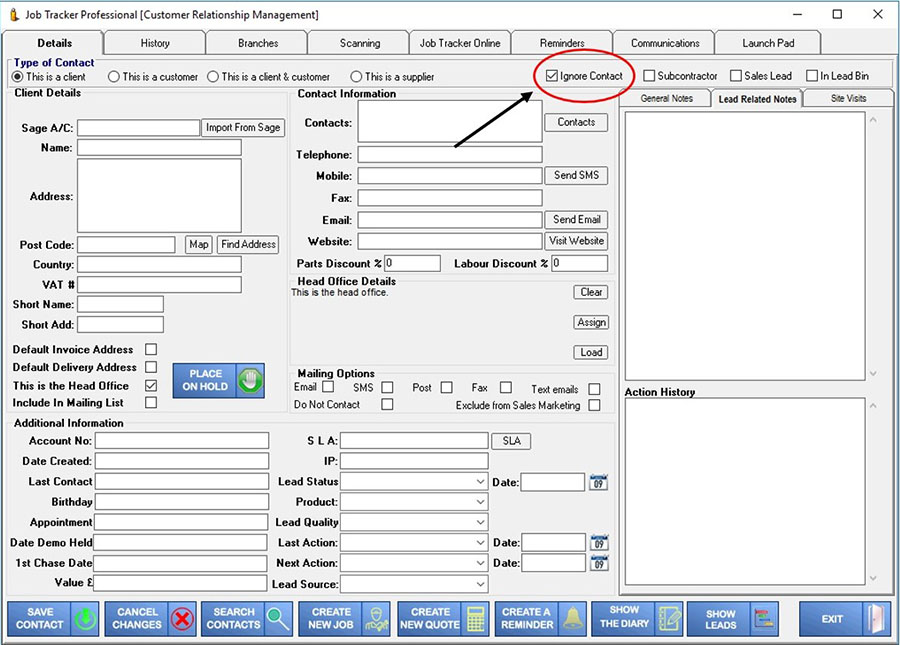Image resolution: width=900 pixels, height=645 pixels.
Task: Open the Product dropdown list
Action: [x=480, y=502]
